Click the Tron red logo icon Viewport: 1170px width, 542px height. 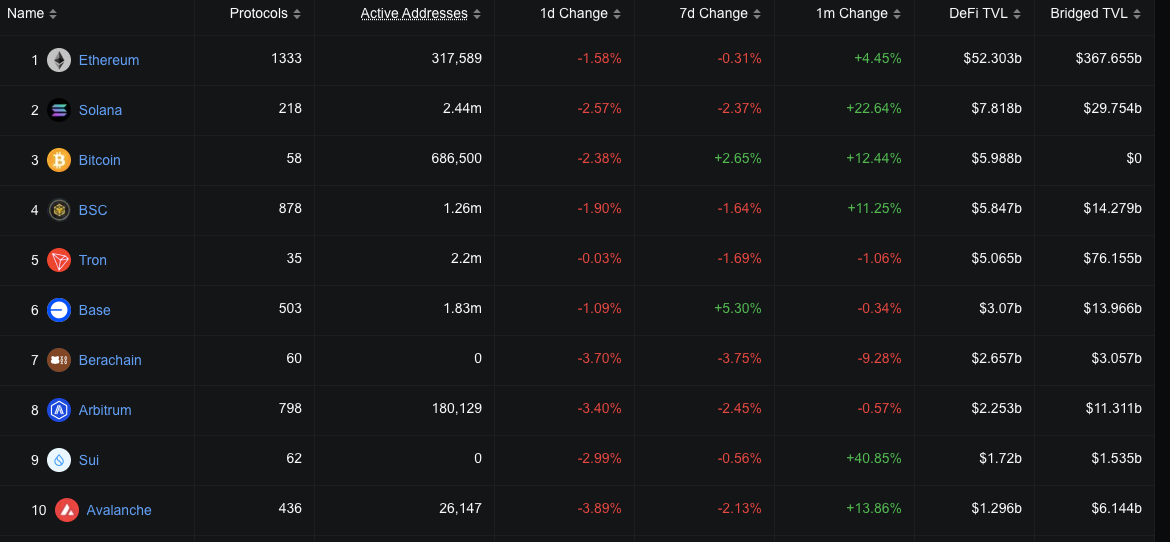(59, 260)
